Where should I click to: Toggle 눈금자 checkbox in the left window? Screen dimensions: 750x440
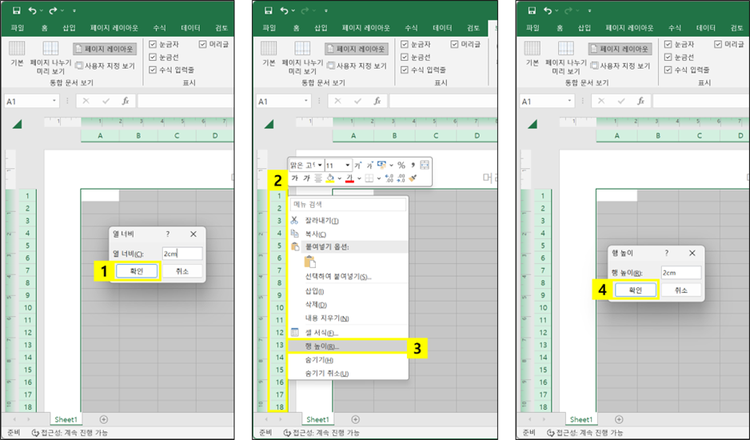[x=153, y=44]
